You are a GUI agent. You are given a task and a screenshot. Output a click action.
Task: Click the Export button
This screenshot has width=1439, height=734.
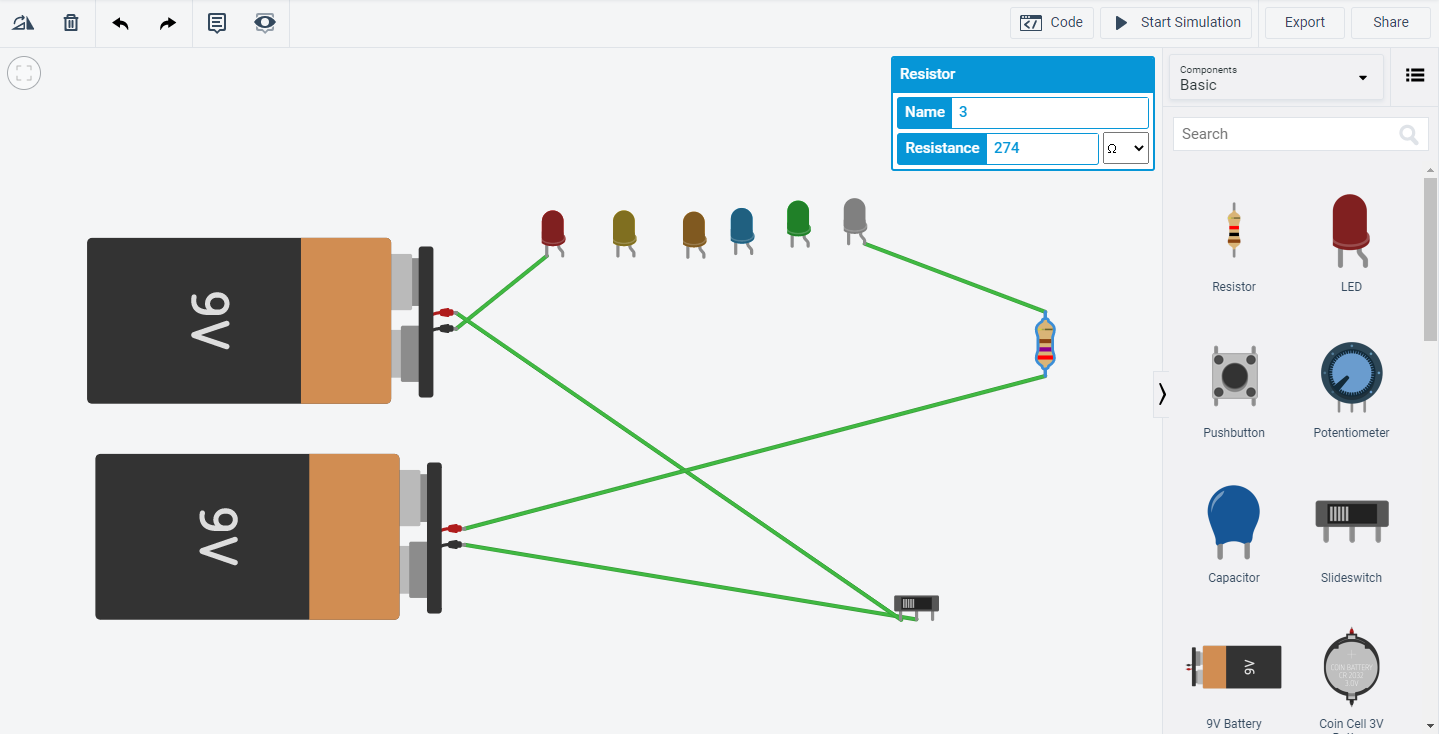tap(1304, 22)
